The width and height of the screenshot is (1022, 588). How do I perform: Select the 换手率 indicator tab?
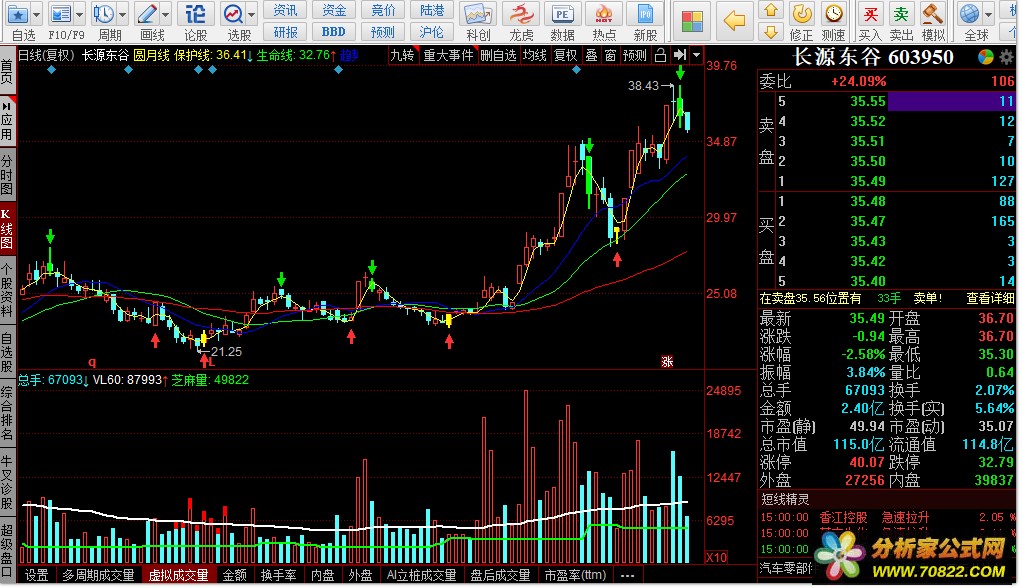click(278, 576)
